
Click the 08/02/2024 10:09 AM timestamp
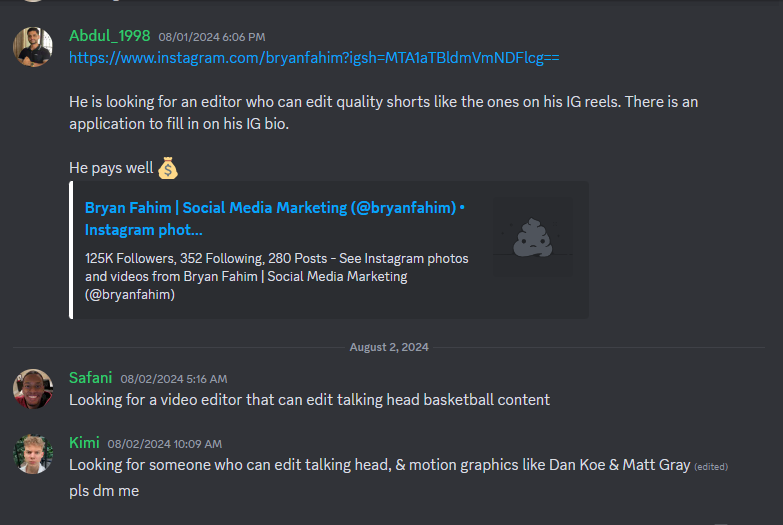tap(164, 444)
